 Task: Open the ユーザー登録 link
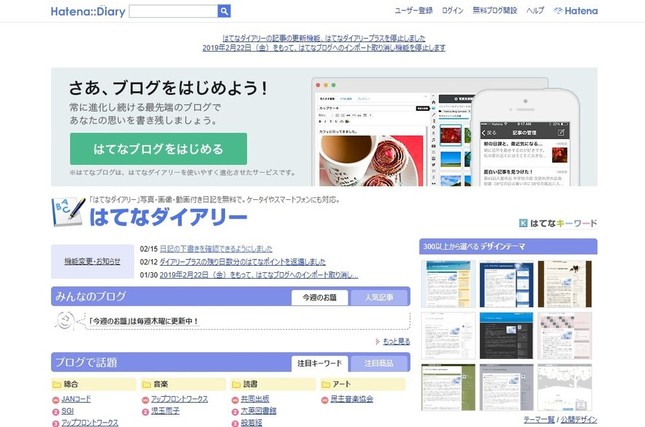click(413, 10)
